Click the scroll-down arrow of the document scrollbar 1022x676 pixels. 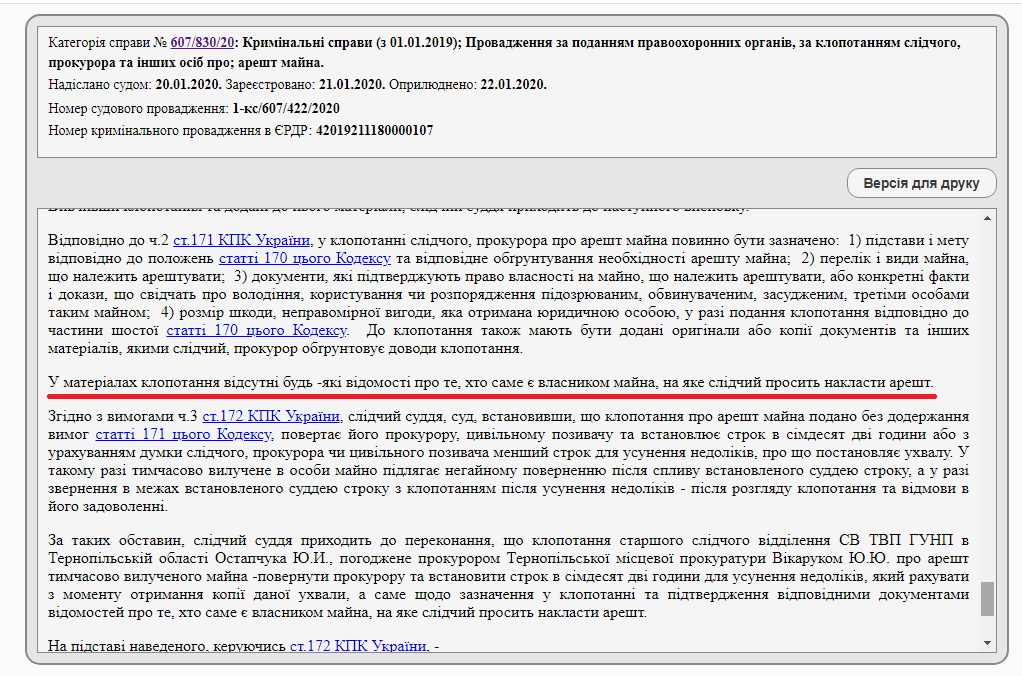pyautogui.click(x=987, y=643)
